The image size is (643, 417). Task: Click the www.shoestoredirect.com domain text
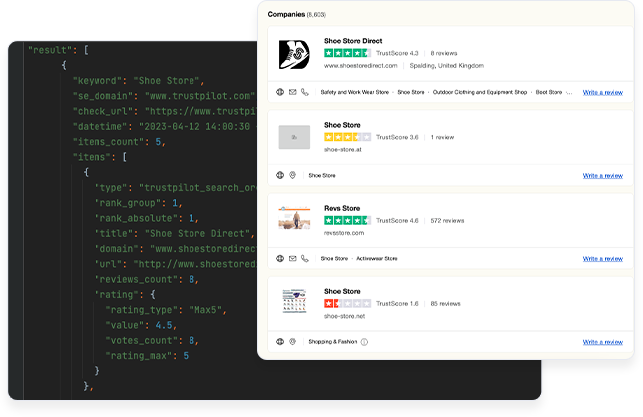(360, 66)
